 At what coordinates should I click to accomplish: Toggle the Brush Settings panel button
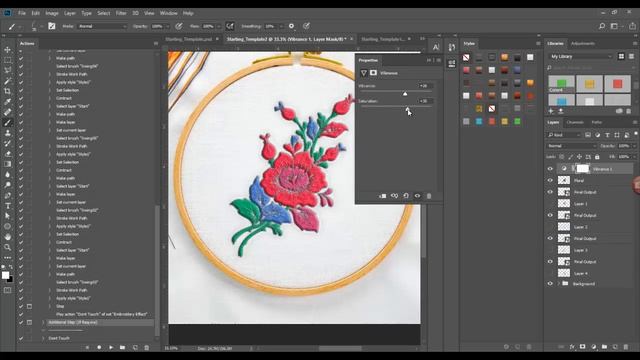(51, 26)
